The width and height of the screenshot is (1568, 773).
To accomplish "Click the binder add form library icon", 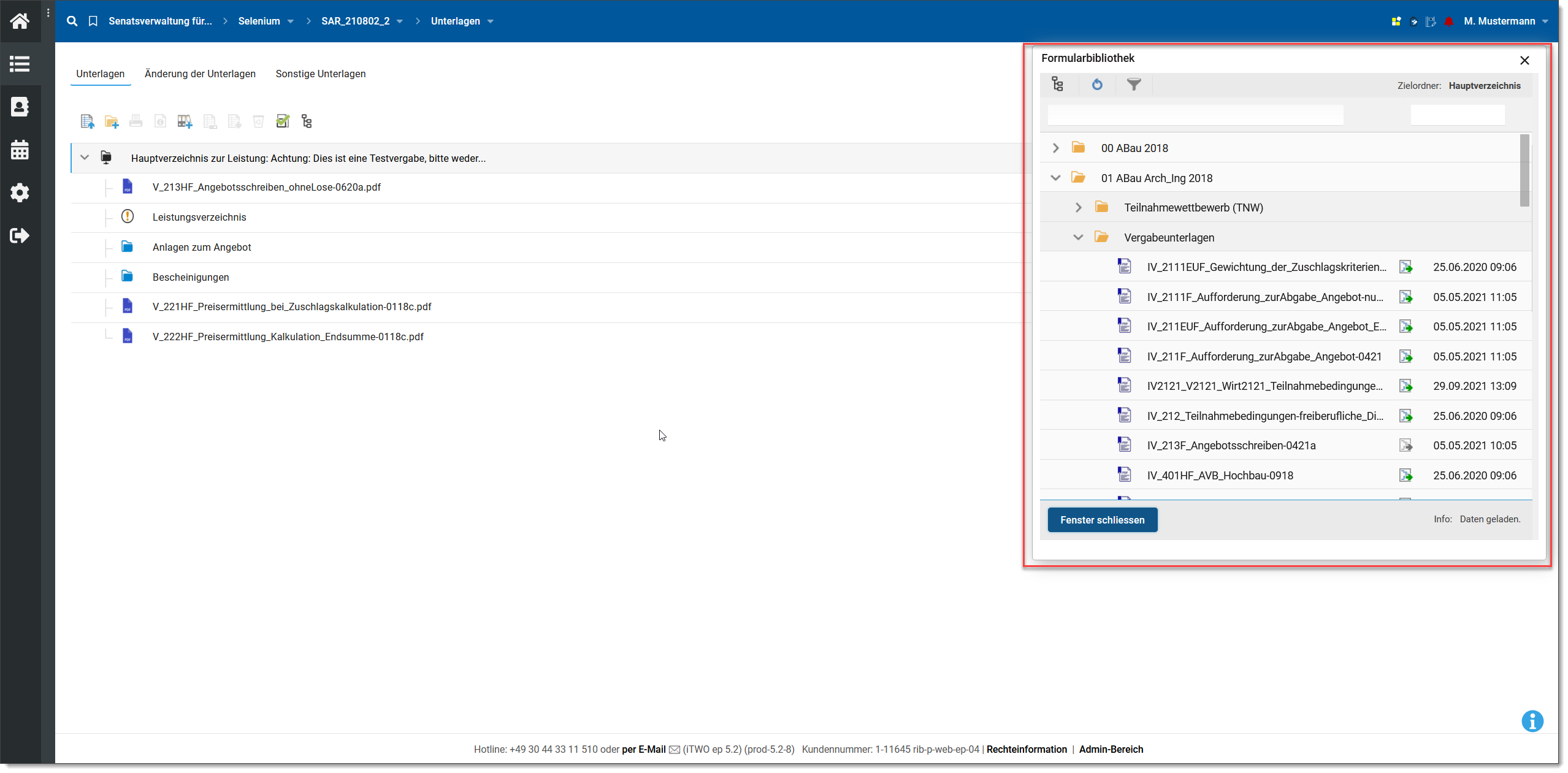I will 185,121.
